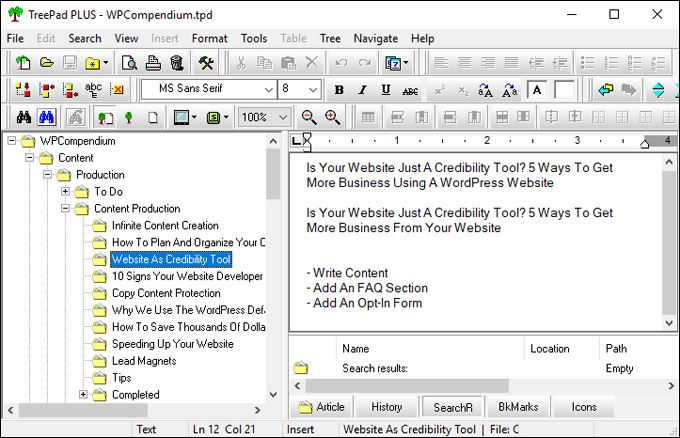
Task: Click the Print Preview magnifier icon
Action: coord(129,63)
